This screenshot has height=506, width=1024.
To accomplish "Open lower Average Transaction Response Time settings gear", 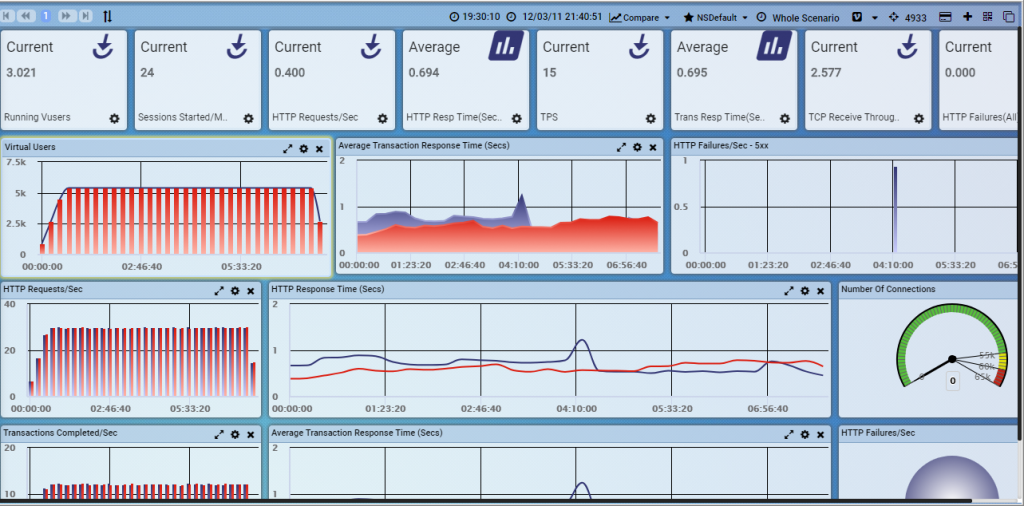I will click(x=805, y=434).
